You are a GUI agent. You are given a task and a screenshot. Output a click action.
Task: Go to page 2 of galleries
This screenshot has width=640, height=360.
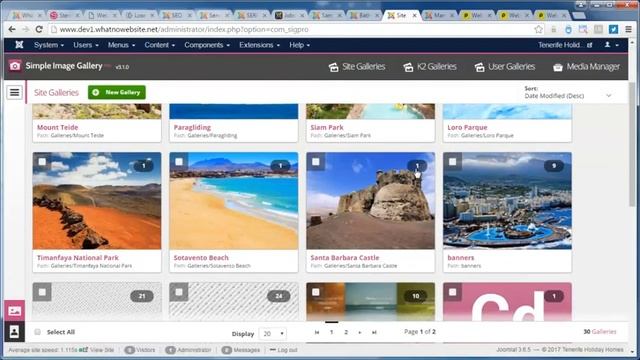pyautogui.click(x=346, y=332)
